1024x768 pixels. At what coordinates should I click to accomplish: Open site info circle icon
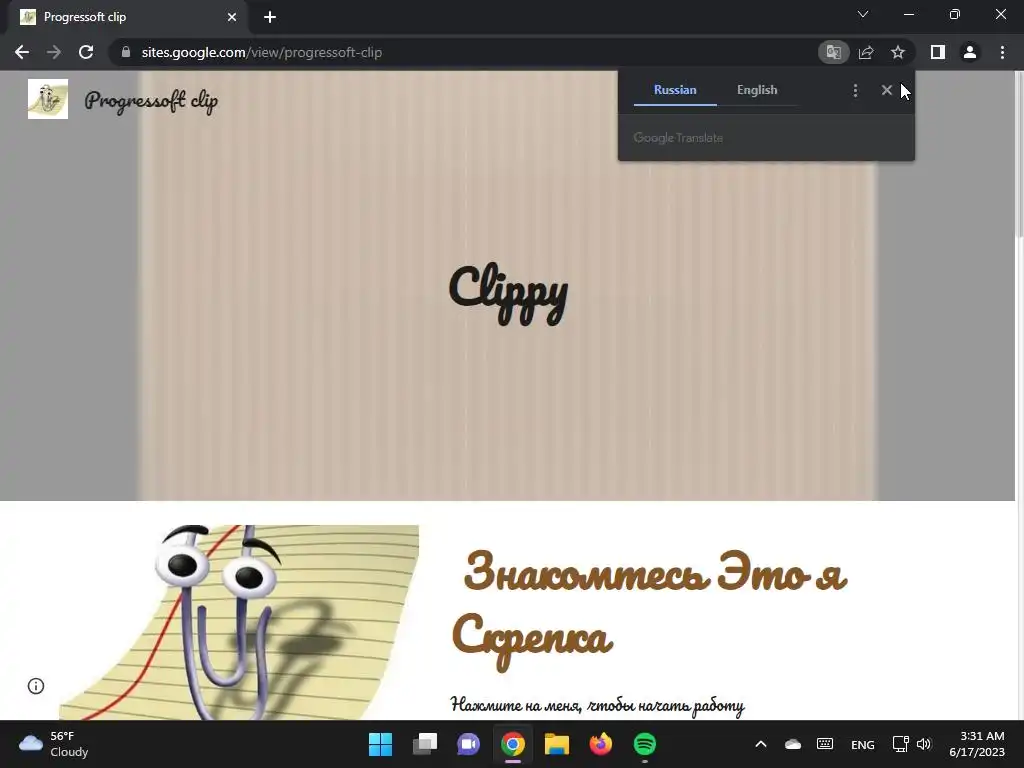point(36,686)
